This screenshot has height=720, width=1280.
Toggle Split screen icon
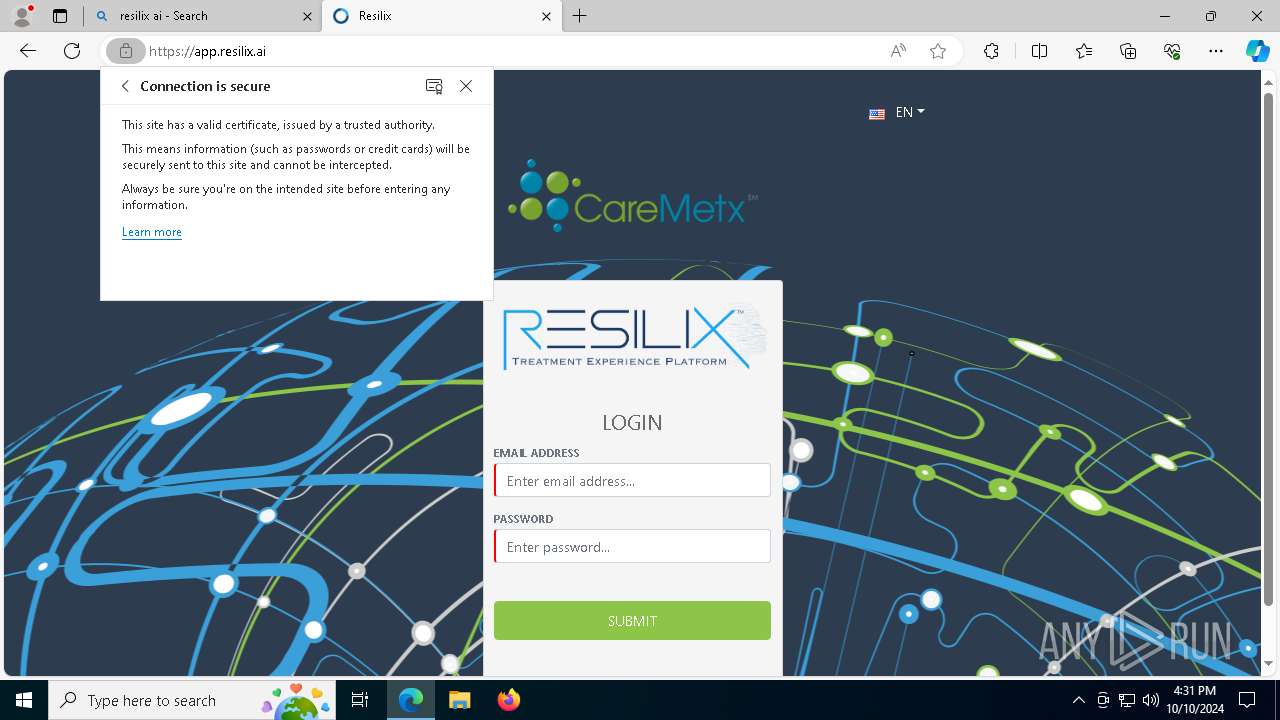(1039, 51)
